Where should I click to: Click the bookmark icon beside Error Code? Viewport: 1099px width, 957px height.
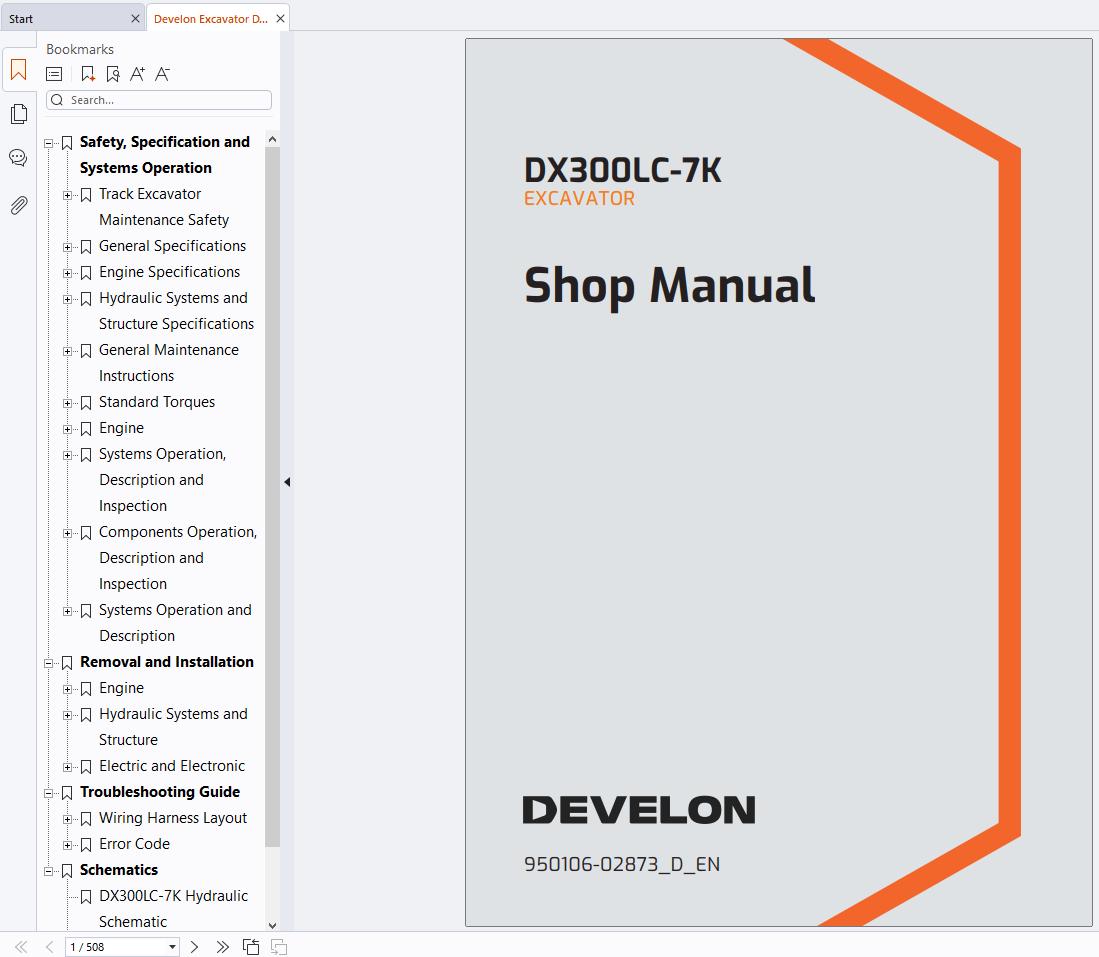[x=86, y=845]
